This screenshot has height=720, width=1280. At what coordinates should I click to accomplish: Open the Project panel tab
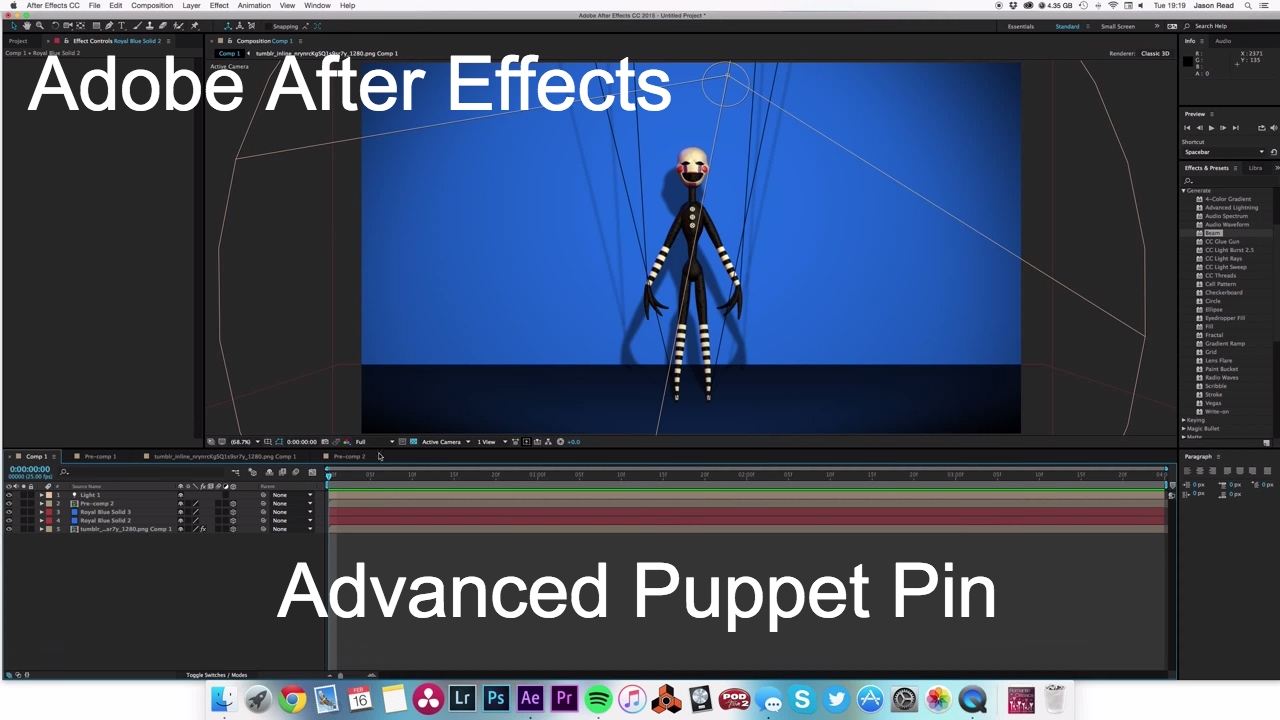click(x=18, y=41)
